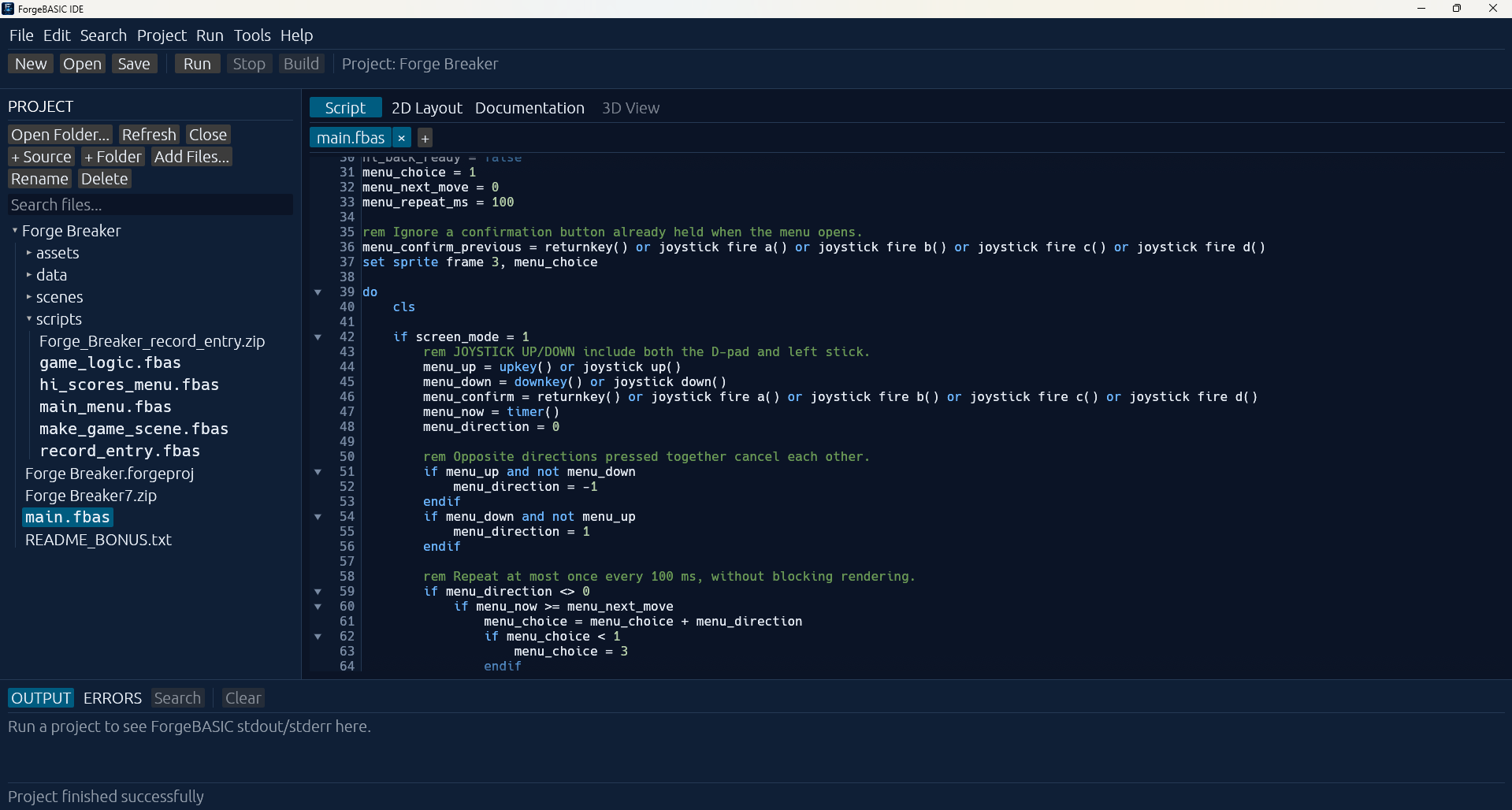Viewport: 1512px width, 810px height.
Task: Show the ERRORS output tab
Action: (113, 698)
